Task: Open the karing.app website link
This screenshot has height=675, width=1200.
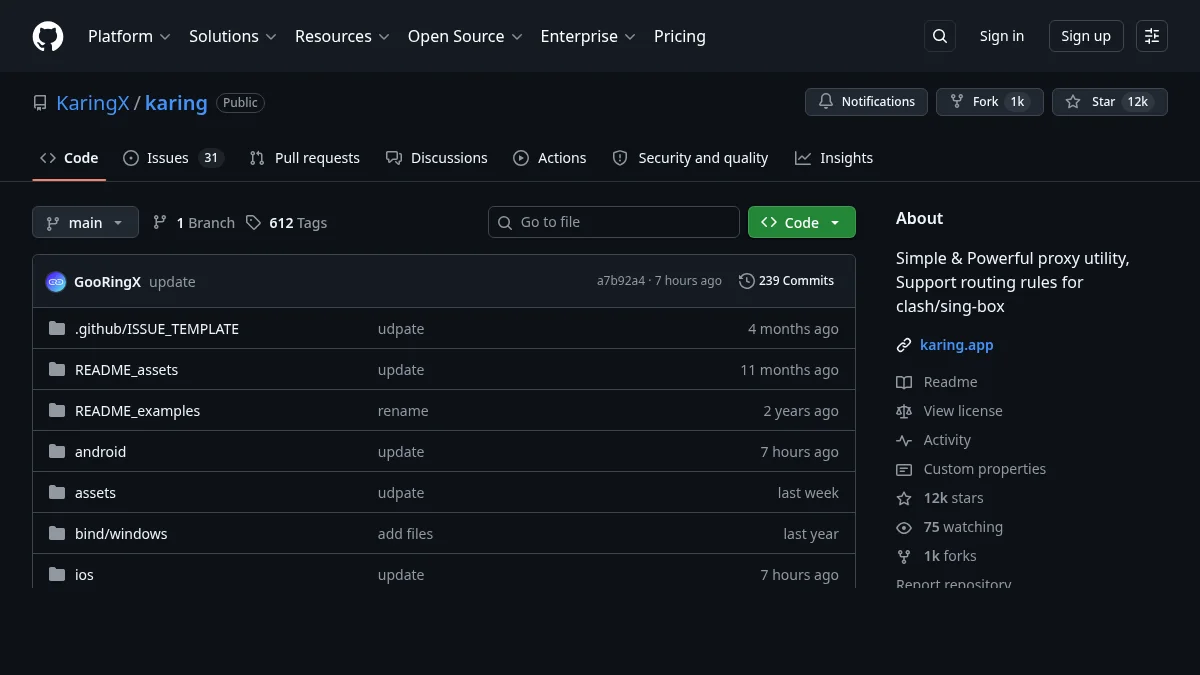Action: click(x=957, y=345)
